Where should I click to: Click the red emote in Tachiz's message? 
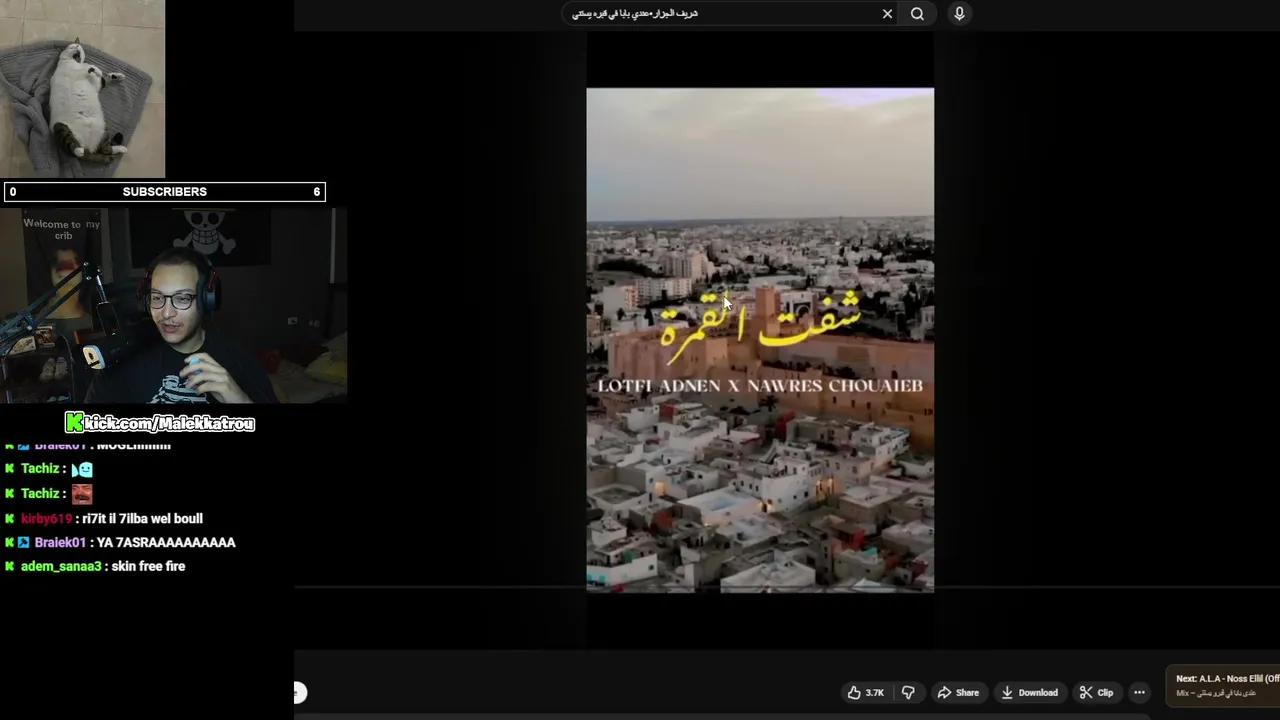coord(82,493)
